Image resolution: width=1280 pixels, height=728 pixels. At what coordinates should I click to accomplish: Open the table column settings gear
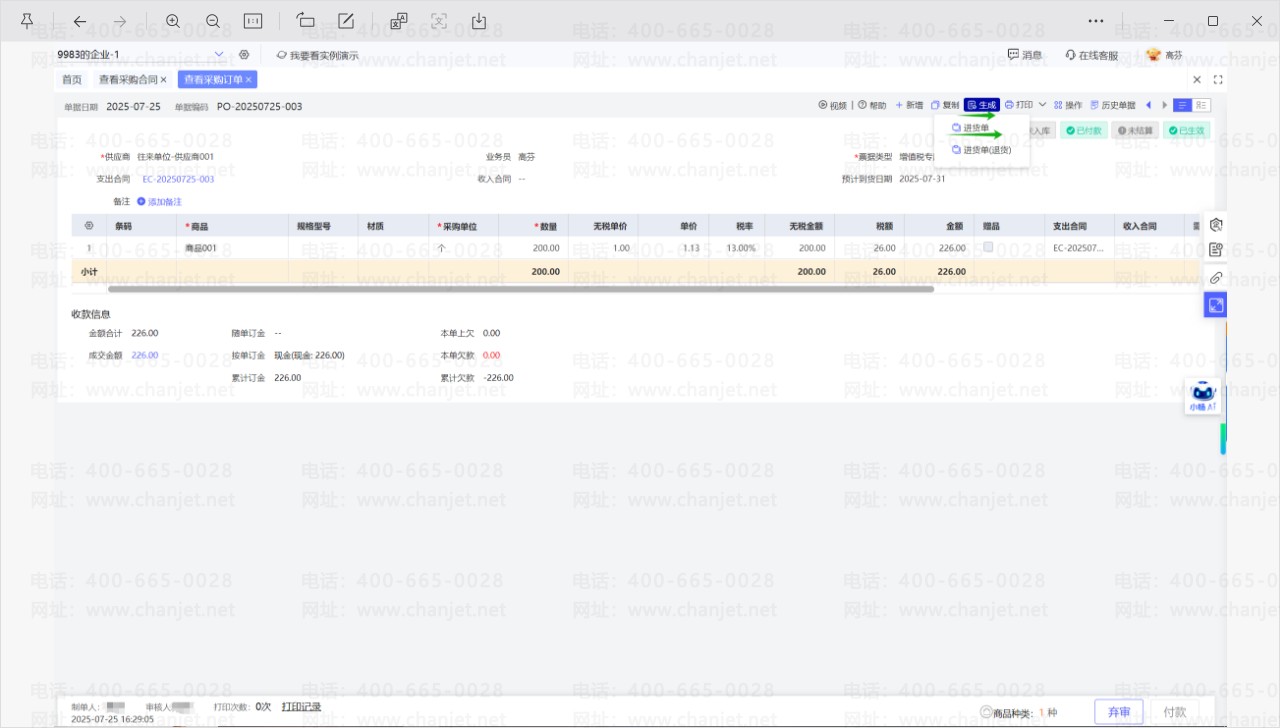coord(89,226)
